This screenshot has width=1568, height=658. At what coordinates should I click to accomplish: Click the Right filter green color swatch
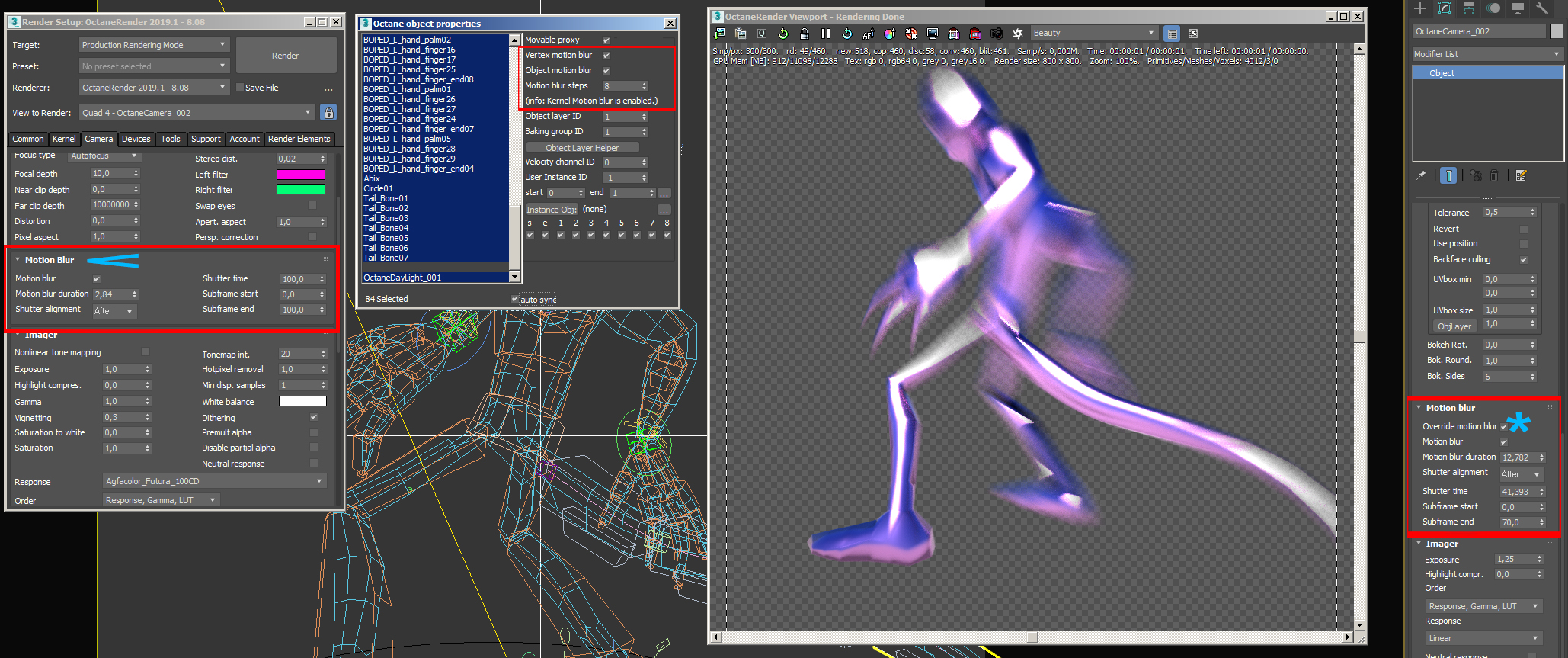point(301,190)
